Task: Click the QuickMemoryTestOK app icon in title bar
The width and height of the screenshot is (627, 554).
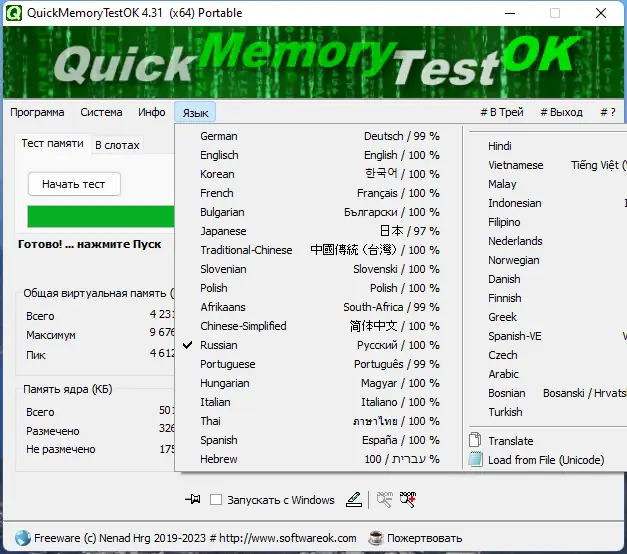Action: pyautogui.click(x=13, y=13)
